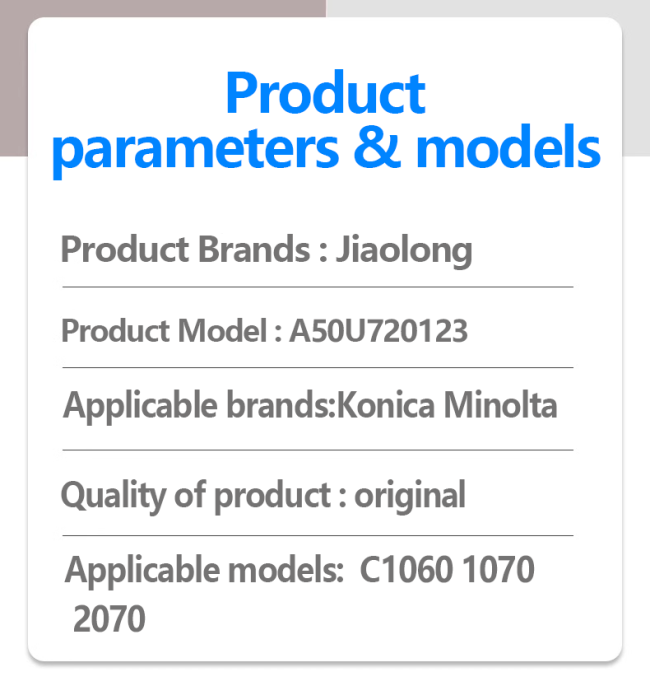Select the "Applicable brands" label
The width and height of the screenshot is (650, 700).
[x=198, y=405]
